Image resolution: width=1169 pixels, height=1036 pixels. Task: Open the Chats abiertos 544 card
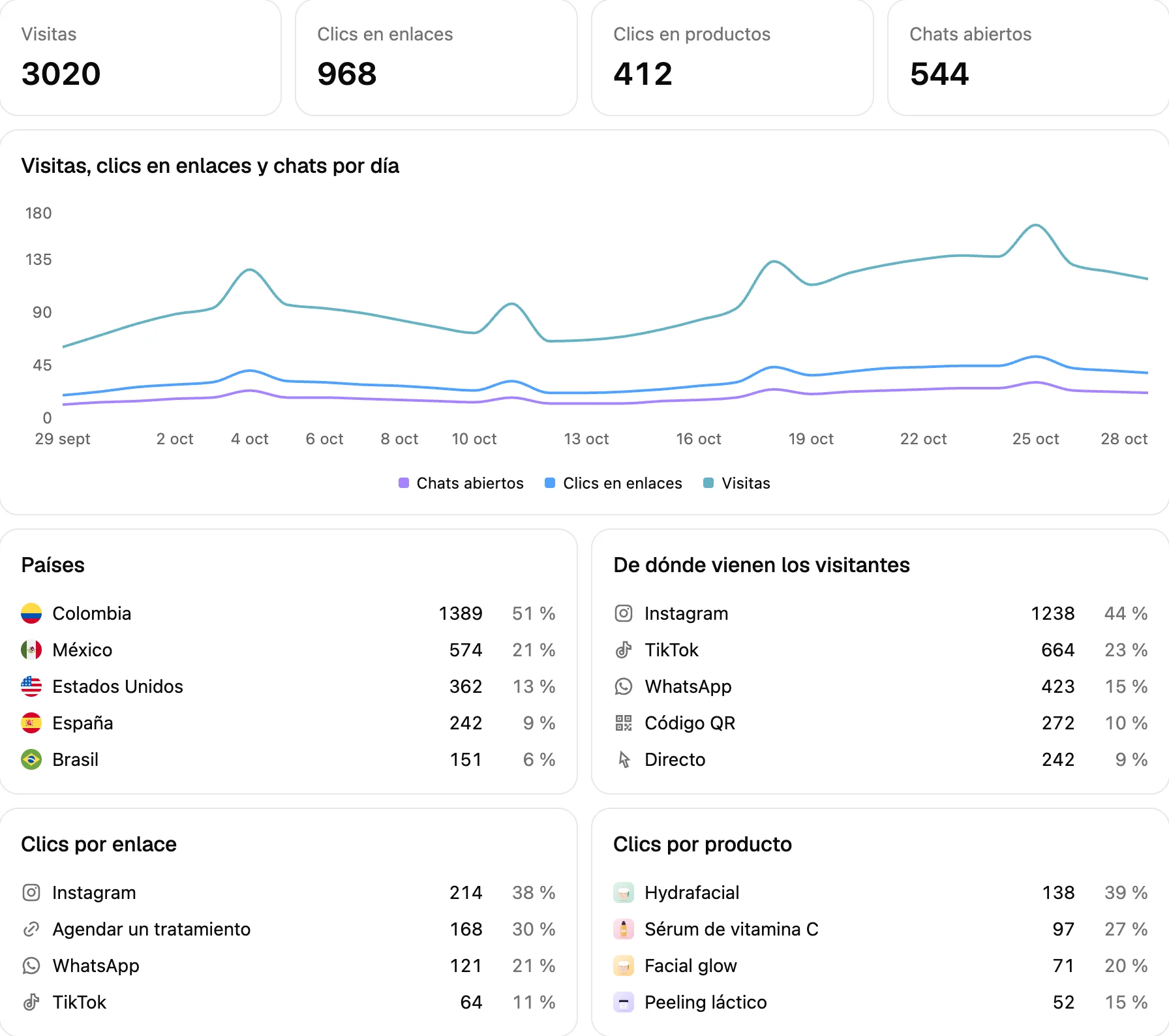(1029, 57)
